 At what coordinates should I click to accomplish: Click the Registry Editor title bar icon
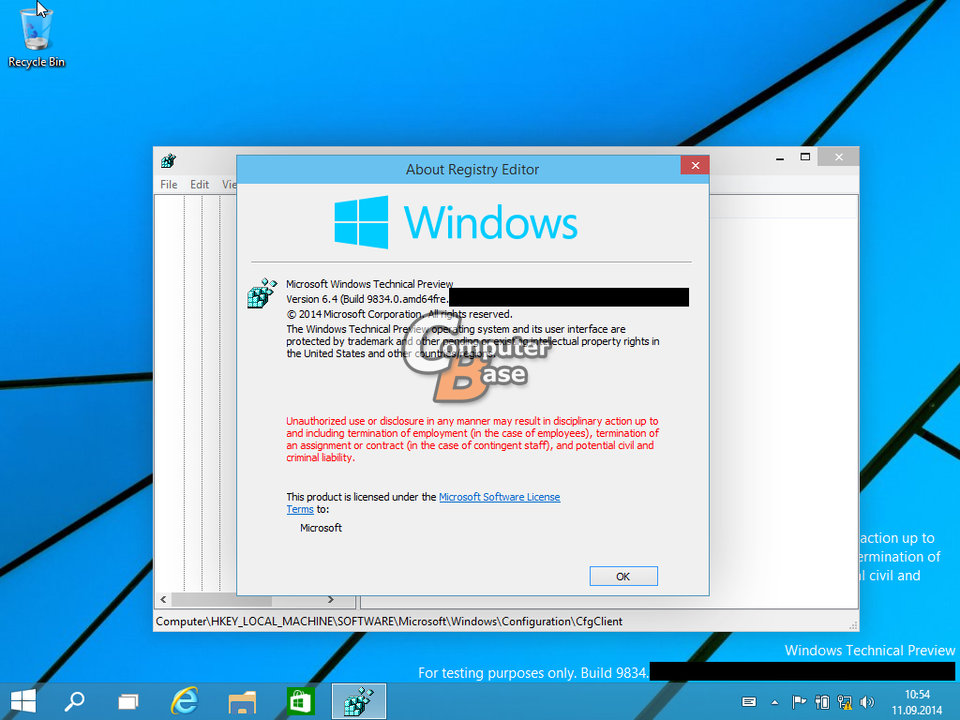168,160
